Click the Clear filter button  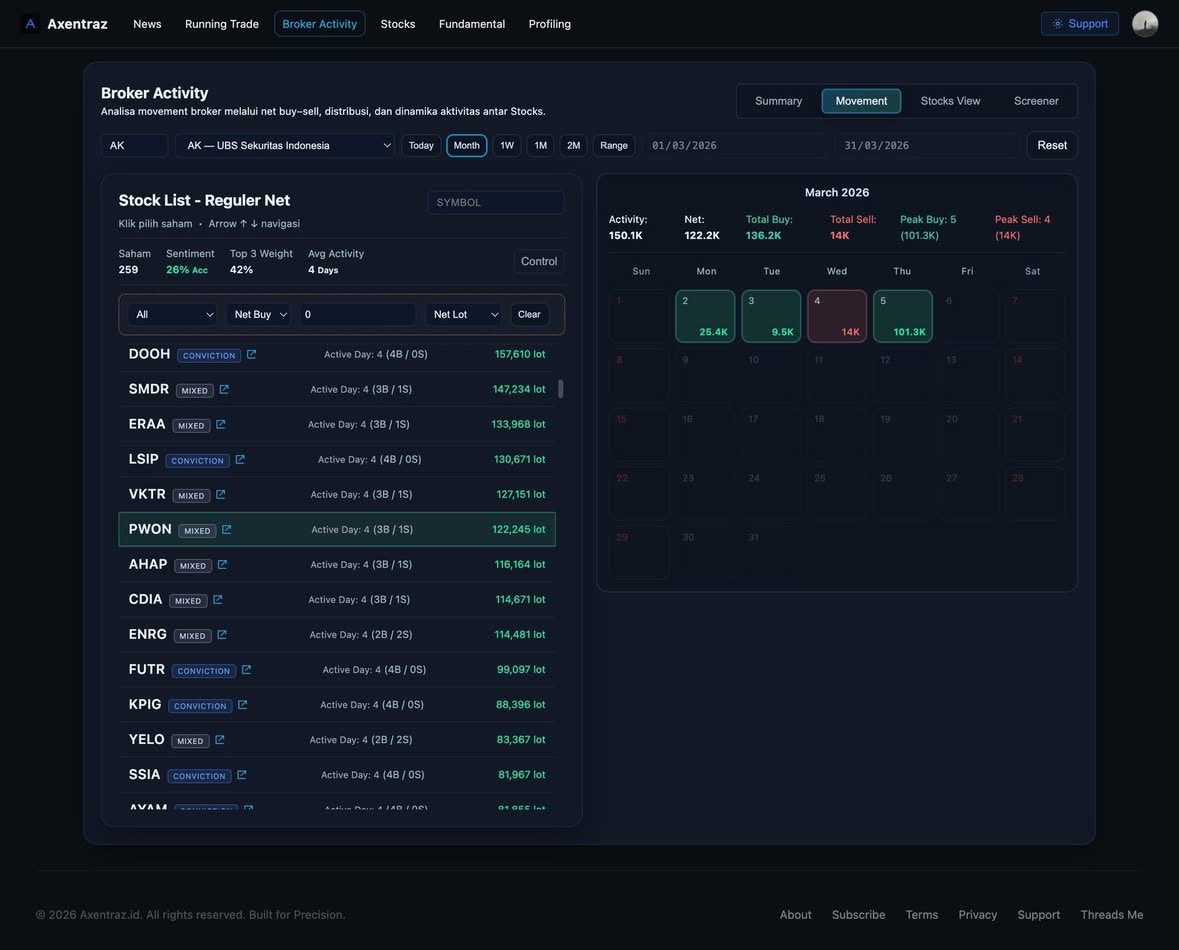coord(529,314)
